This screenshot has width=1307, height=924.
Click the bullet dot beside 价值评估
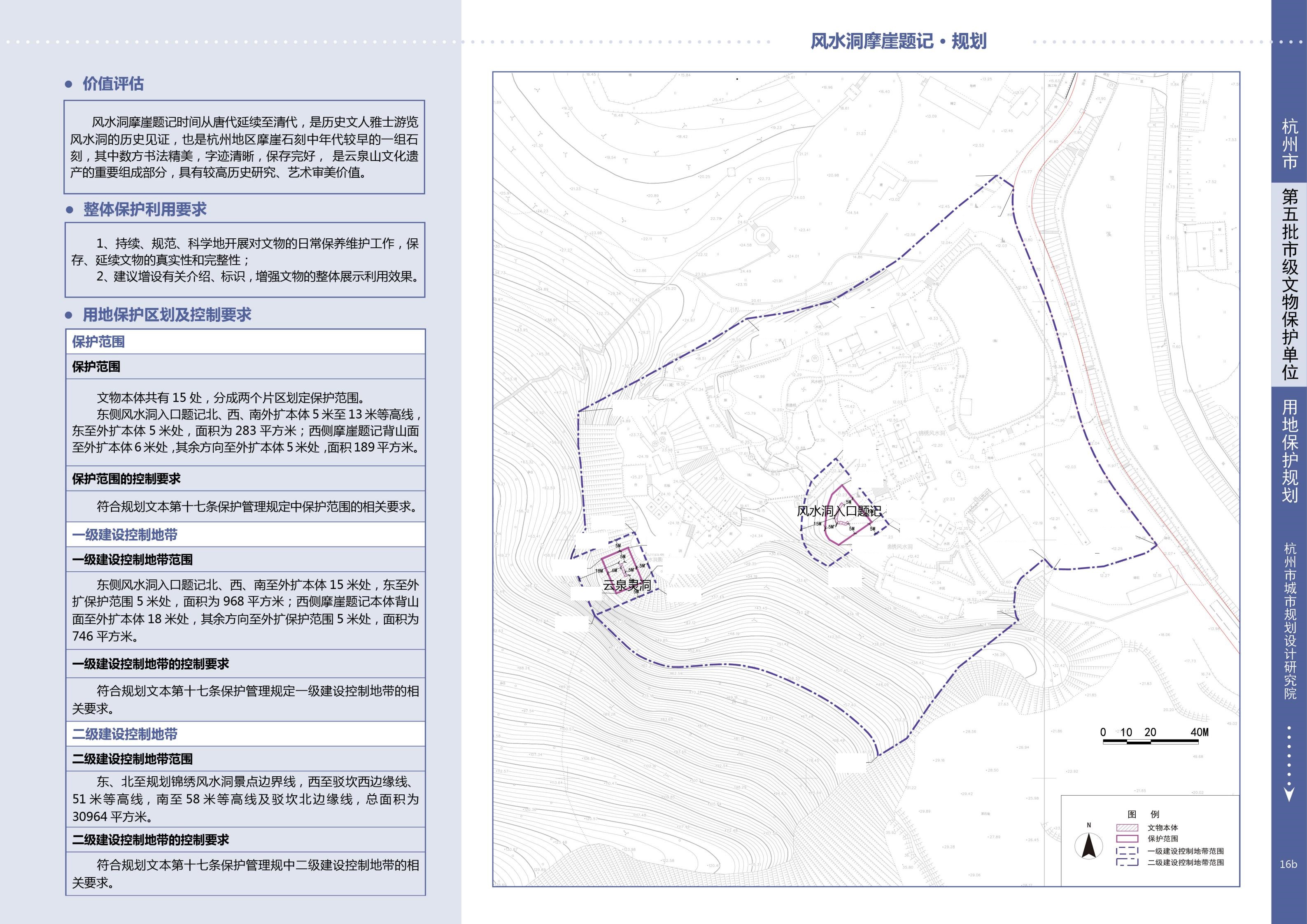pos(69,84)
